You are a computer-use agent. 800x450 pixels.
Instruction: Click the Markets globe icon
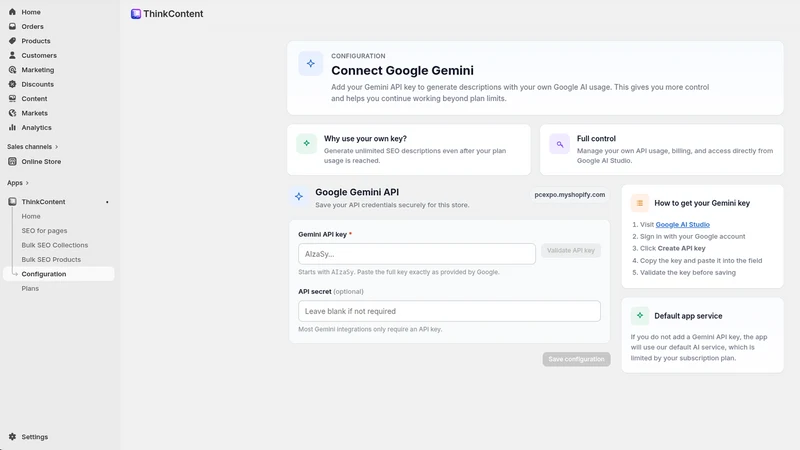tap(12, 113)
